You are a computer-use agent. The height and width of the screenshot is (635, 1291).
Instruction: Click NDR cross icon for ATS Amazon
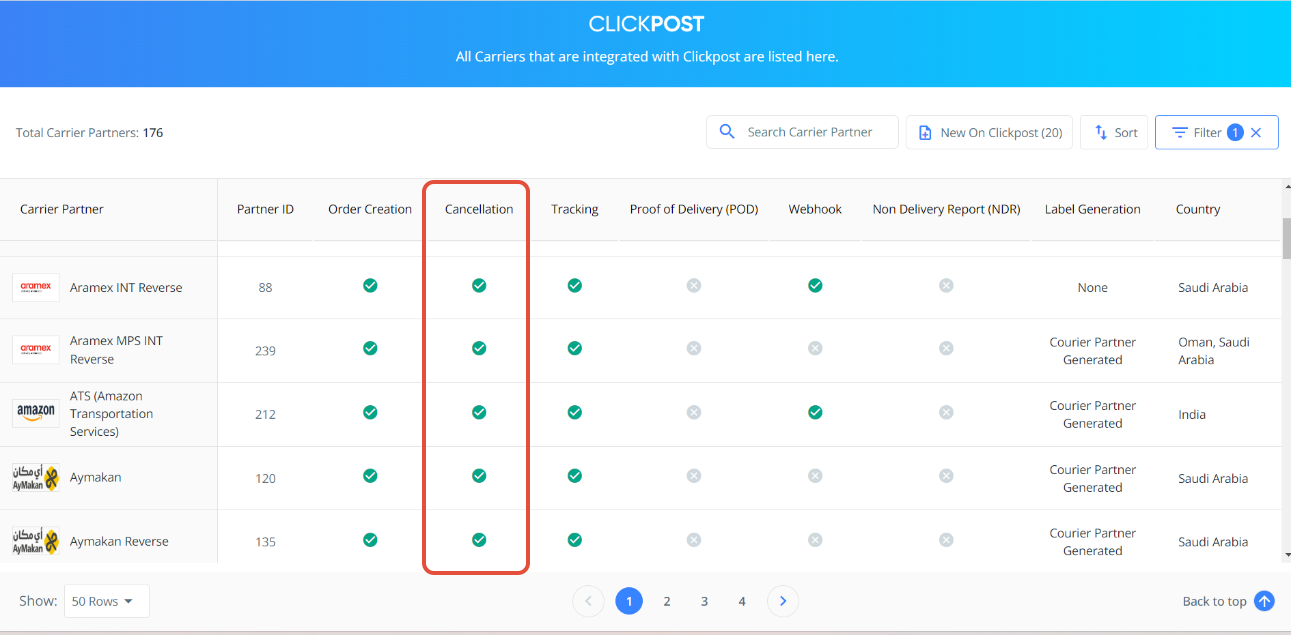(946, 412)
